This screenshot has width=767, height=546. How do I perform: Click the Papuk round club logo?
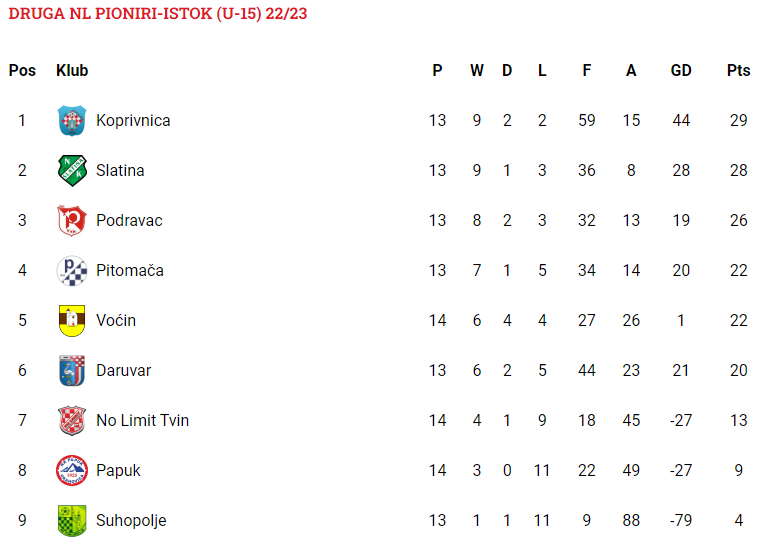coord(72,470)
